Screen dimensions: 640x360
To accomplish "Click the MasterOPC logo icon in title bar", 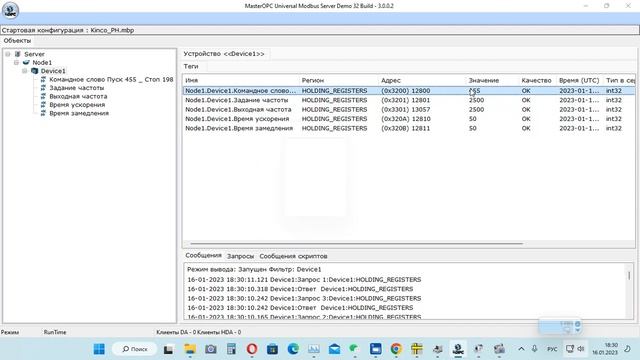I will tap(10, 10).
